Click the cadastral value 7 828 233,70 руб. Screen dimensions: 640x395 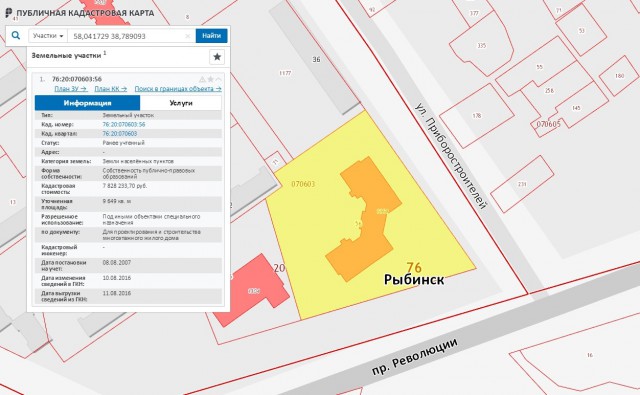[124, 186]
